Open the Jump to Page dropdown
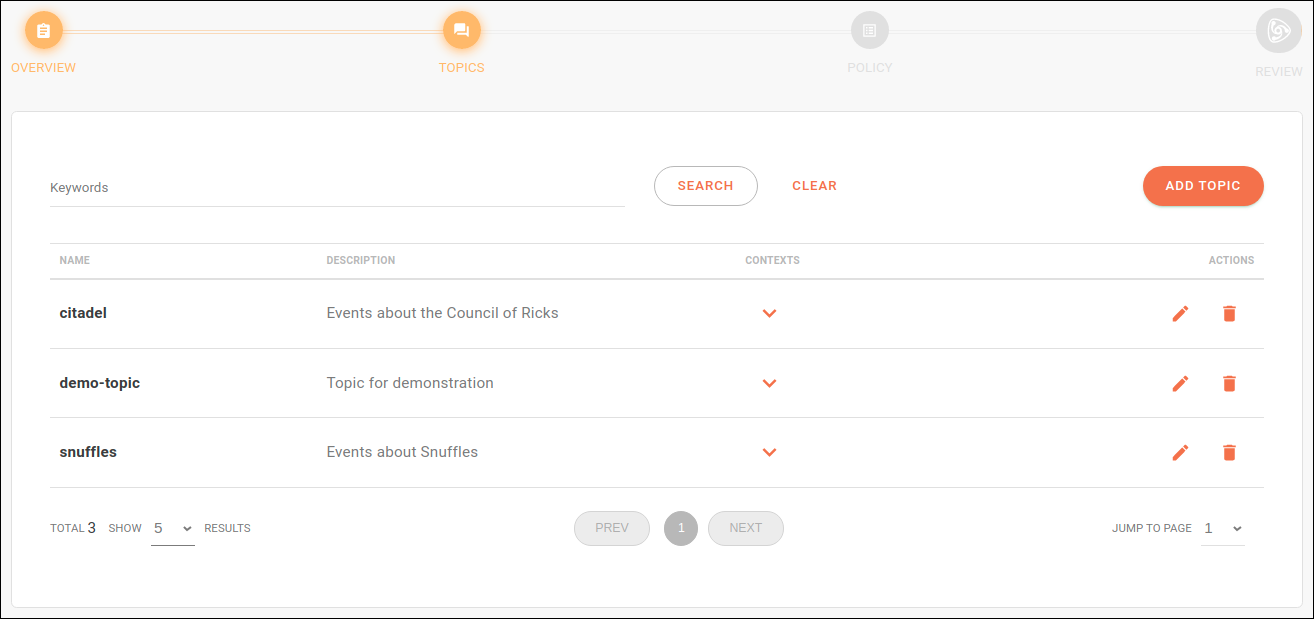 tap(1222, 528)
